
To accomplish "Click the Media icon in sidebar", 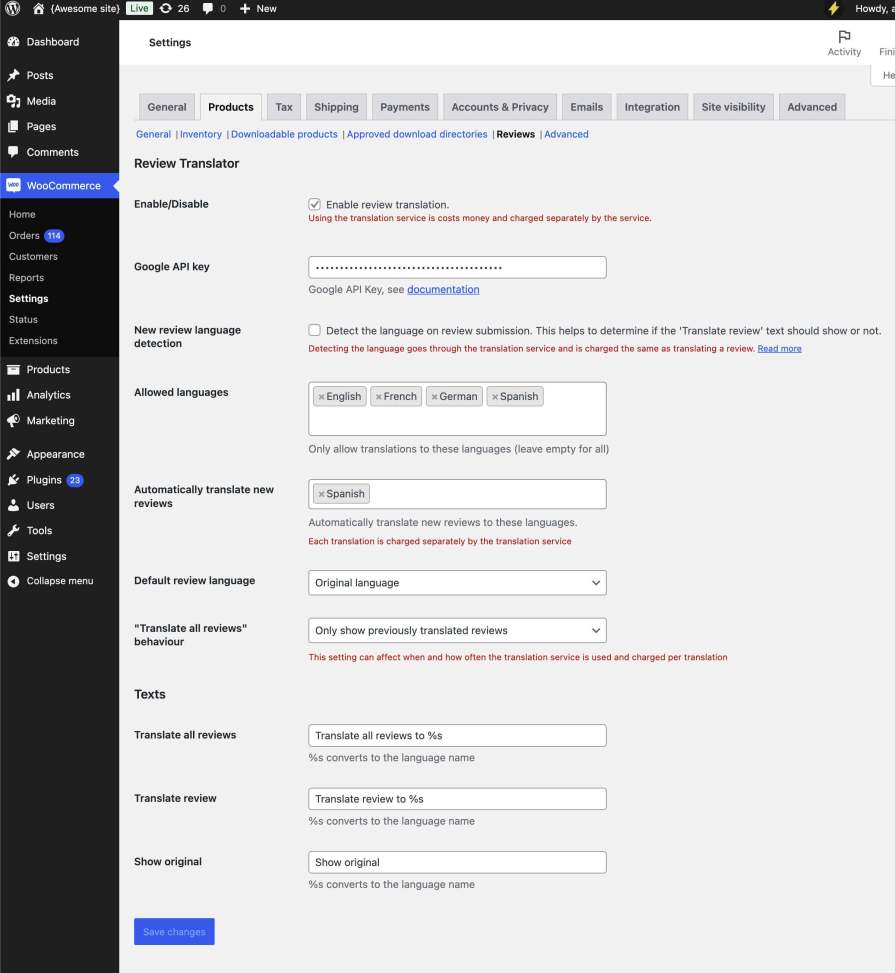I will 14,101.
